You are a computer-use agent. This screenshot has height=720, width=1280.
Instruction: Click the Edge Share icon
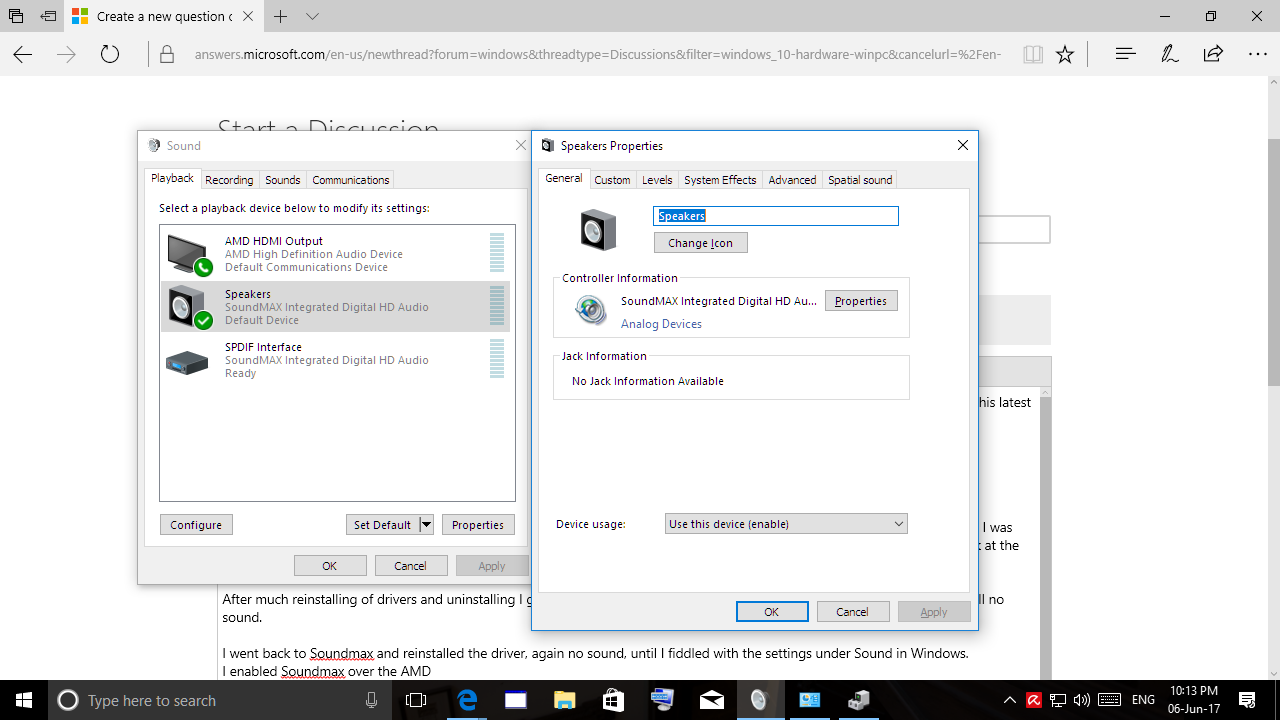1213,54
